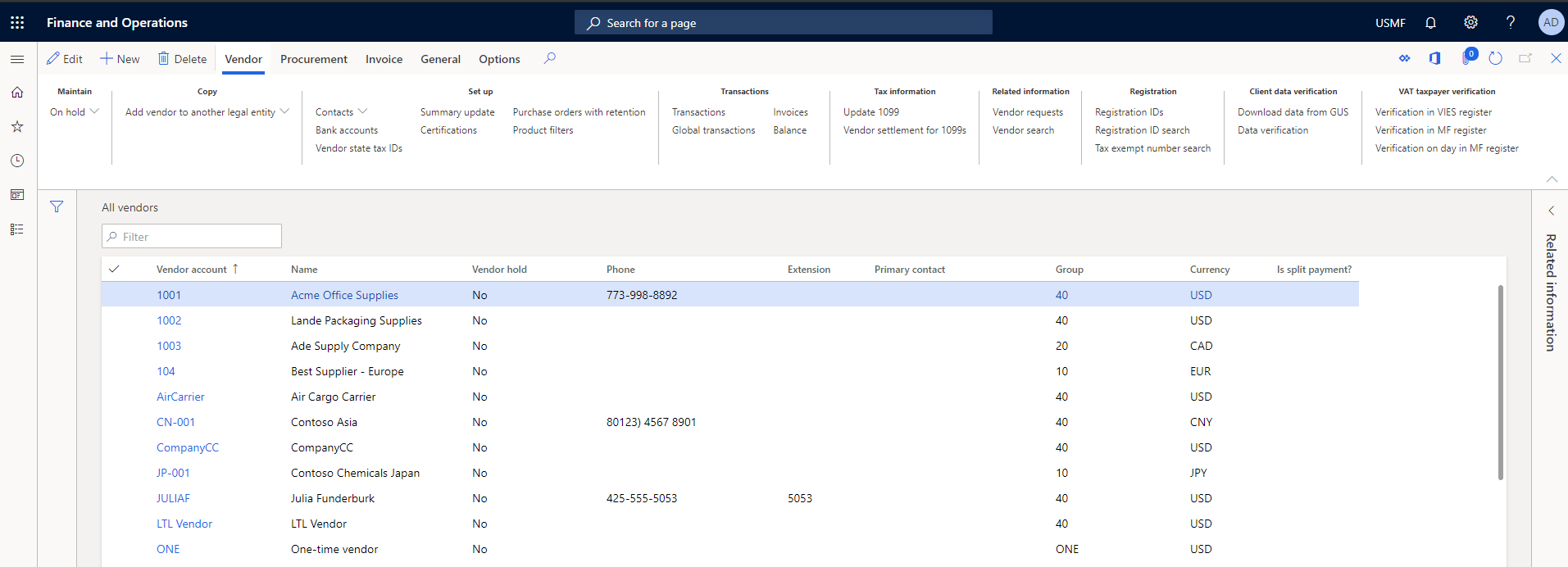
Task: Expand the navigation pane hamburger menu
Action: [x=17, y=59]
